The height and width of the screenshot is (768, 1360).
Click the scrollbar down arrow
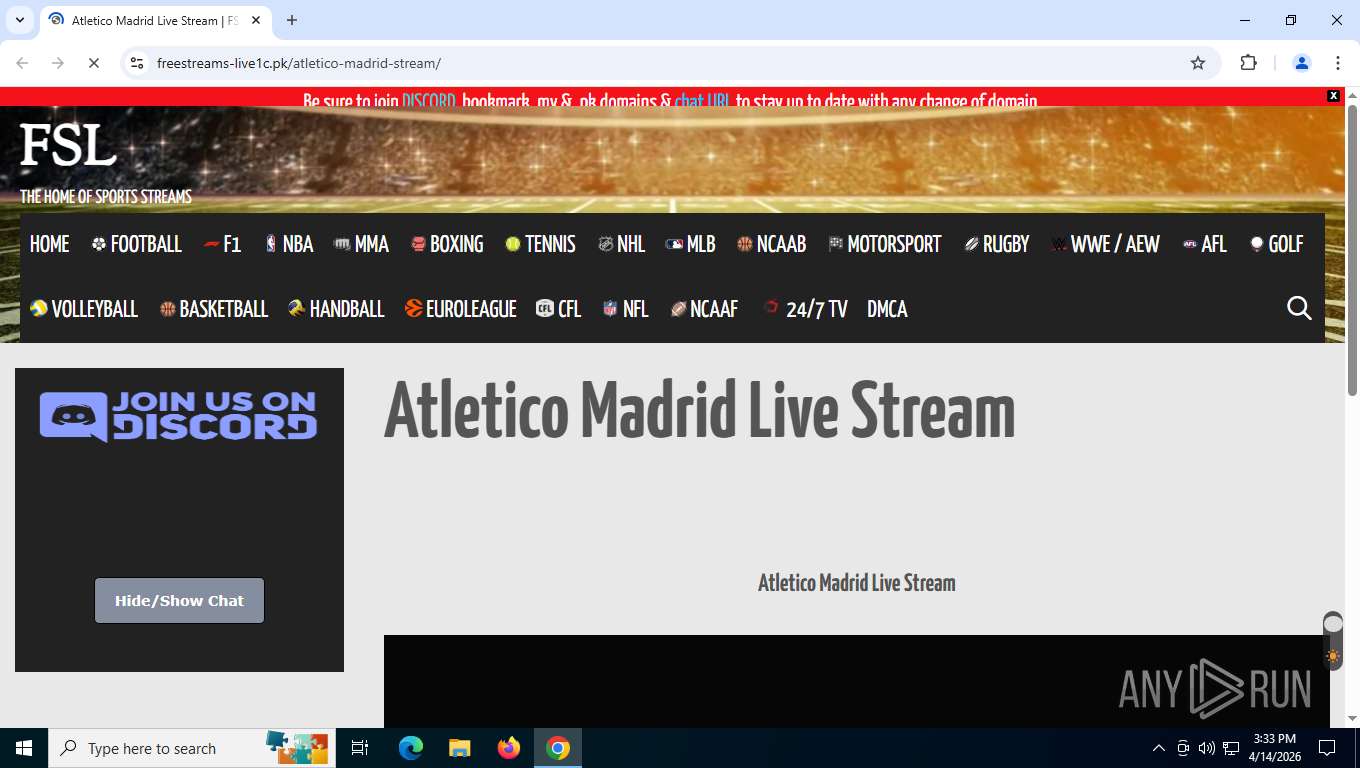[x=1352, y=718]
